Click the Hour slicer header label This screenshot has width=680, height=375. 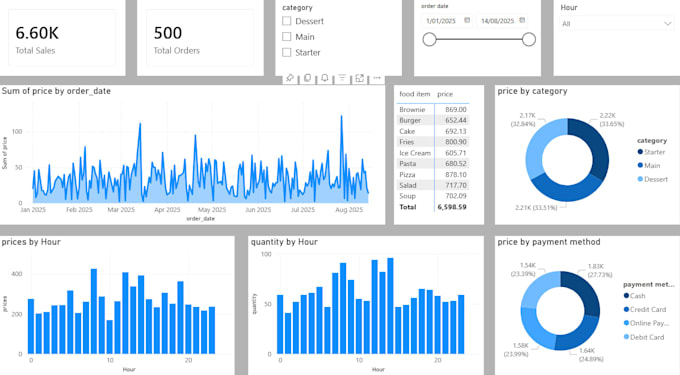pyautogui.click(x=569, y=8)
